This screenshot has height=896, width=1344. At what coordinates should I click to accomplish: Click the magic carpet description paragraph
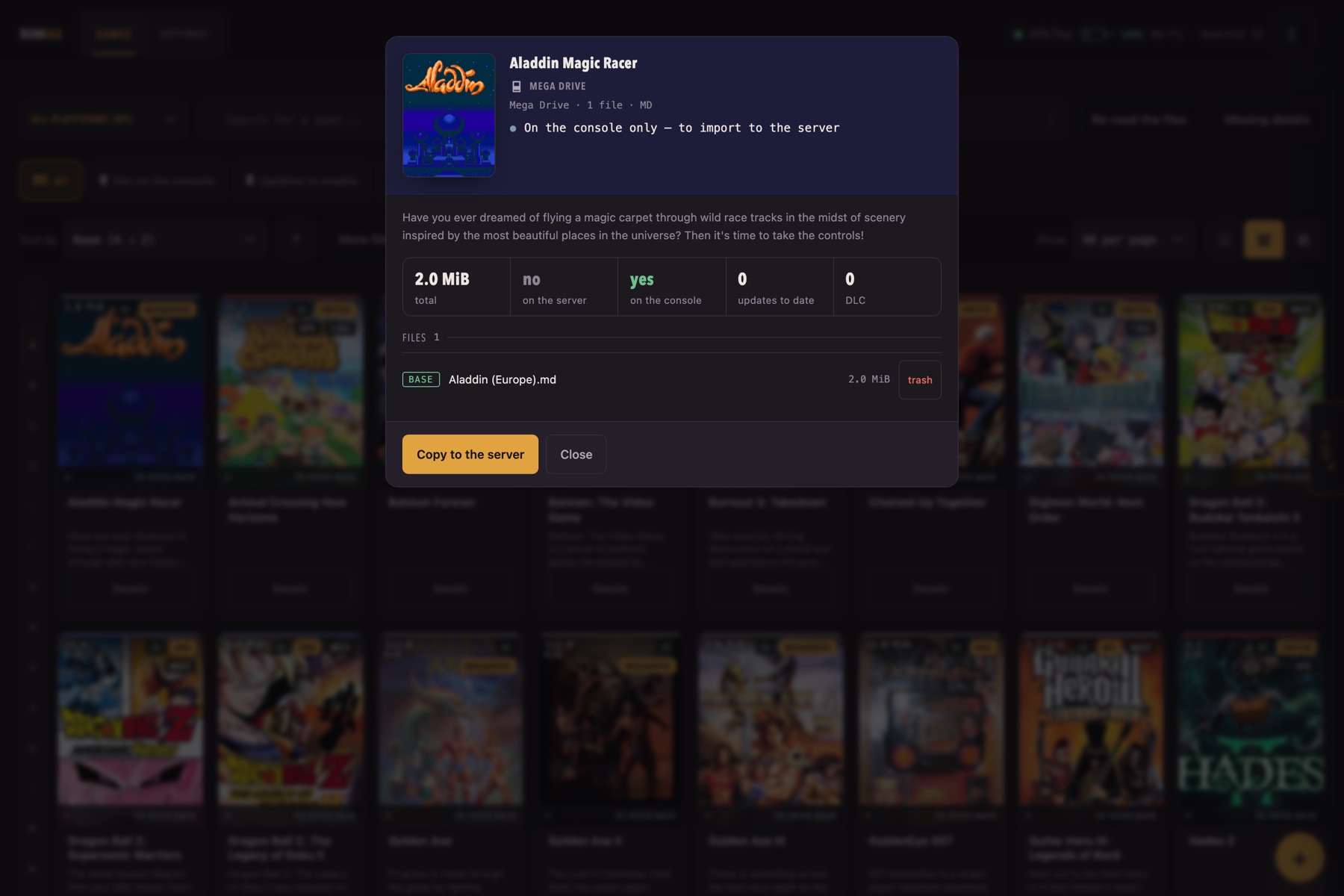point(654,226)
